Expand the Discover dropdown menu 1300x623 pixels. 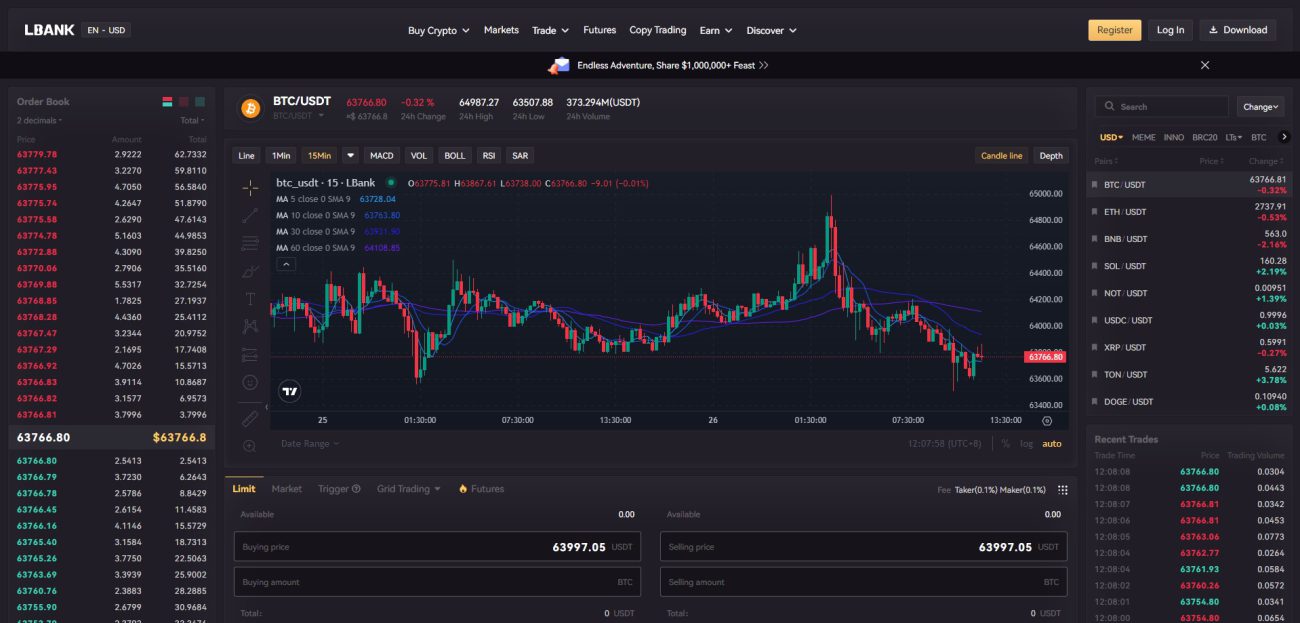pos(771,31)
